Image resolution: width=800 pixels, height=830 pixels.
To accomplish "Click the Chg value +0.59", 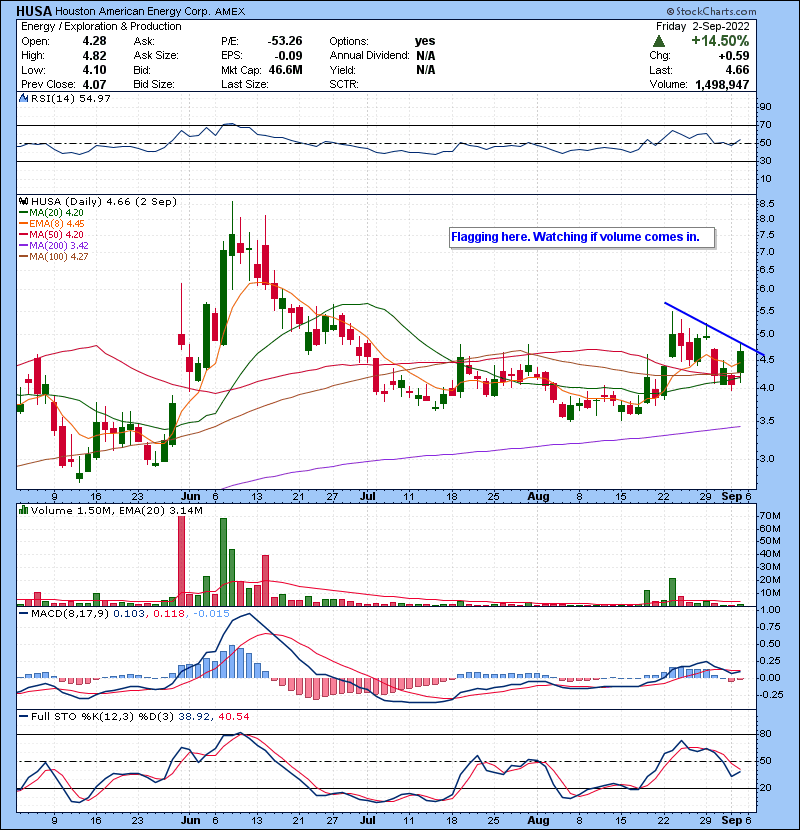I will coord(734,56).
